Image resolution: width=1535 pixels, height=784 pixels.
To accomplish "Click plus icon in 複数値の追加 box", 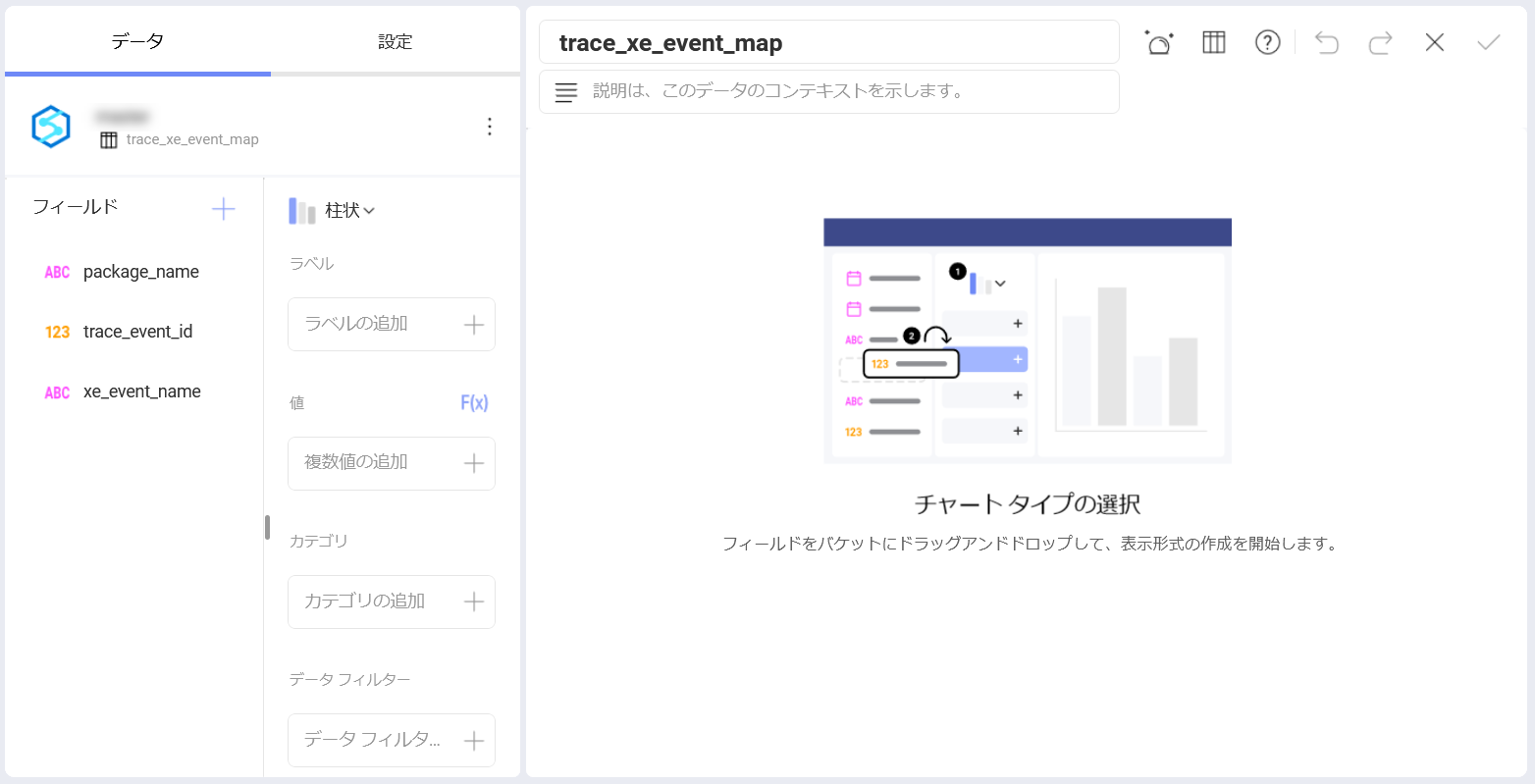I will point(474,463).
